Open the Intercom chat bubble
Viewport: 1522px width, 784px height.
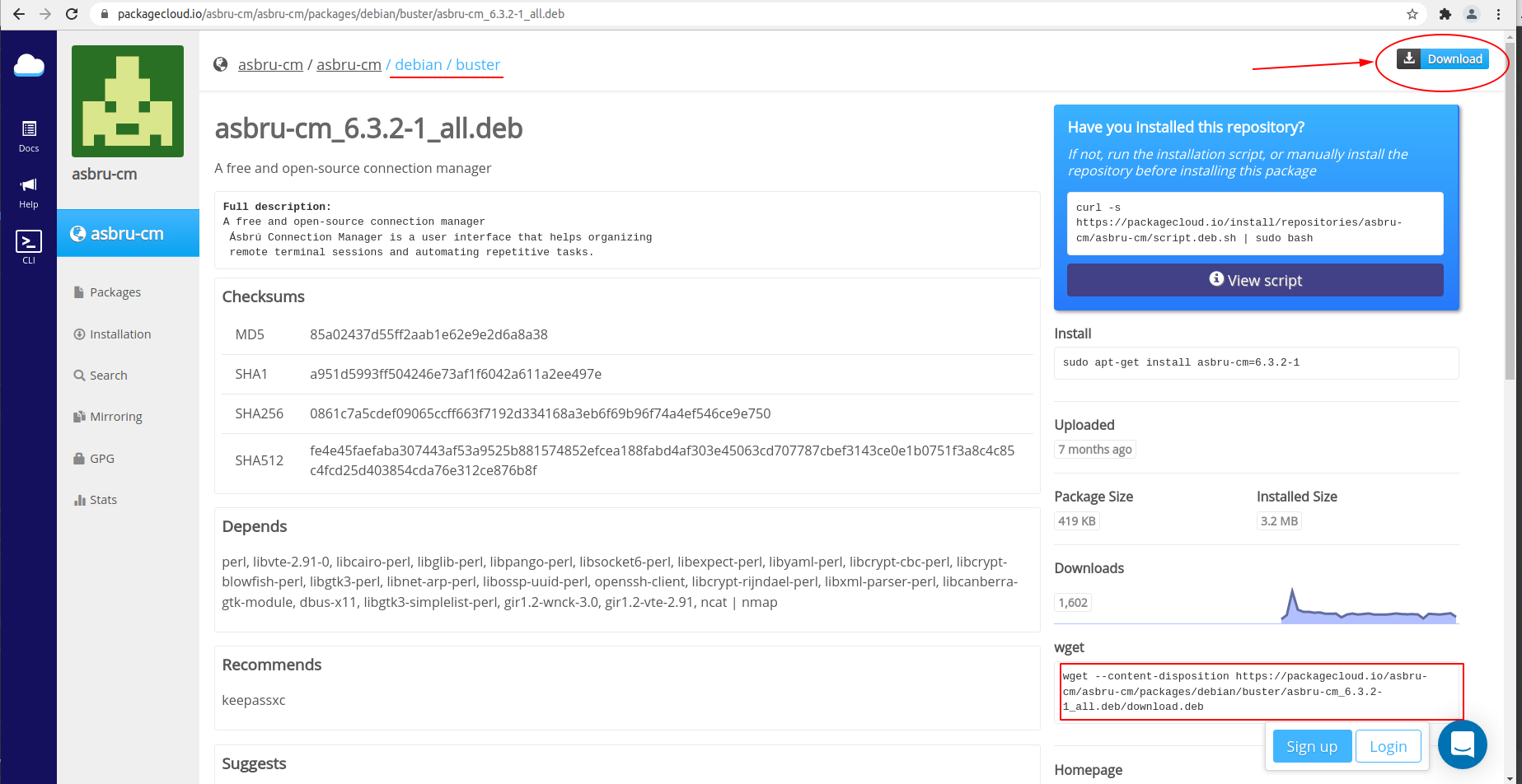coord(1463,744)
